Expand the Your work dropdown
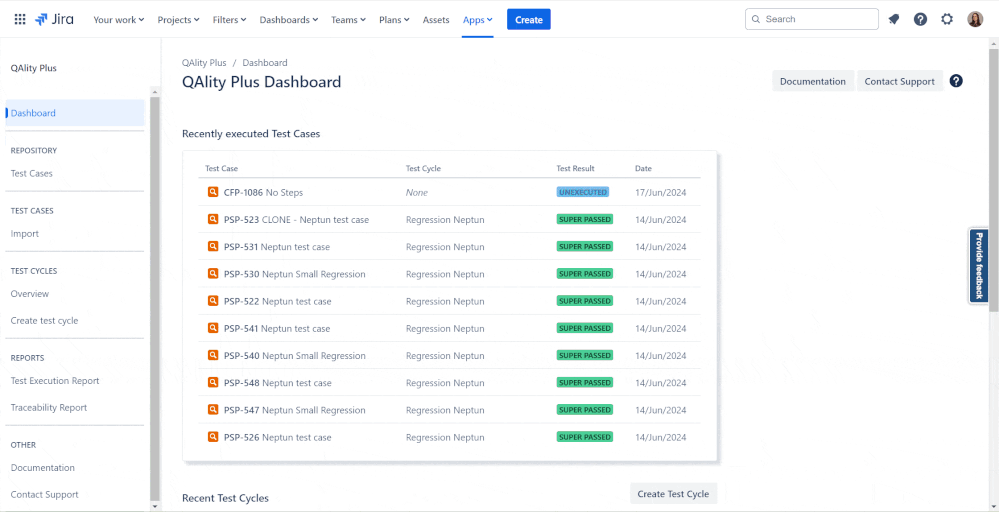 coord(119,20)
